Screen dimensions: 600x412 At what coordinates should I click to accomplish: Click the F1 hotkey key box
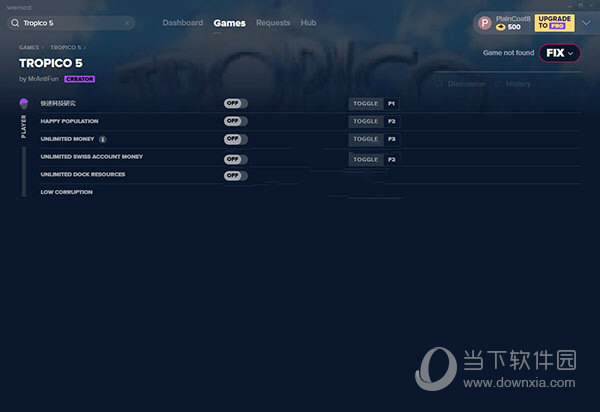point(391,104)
